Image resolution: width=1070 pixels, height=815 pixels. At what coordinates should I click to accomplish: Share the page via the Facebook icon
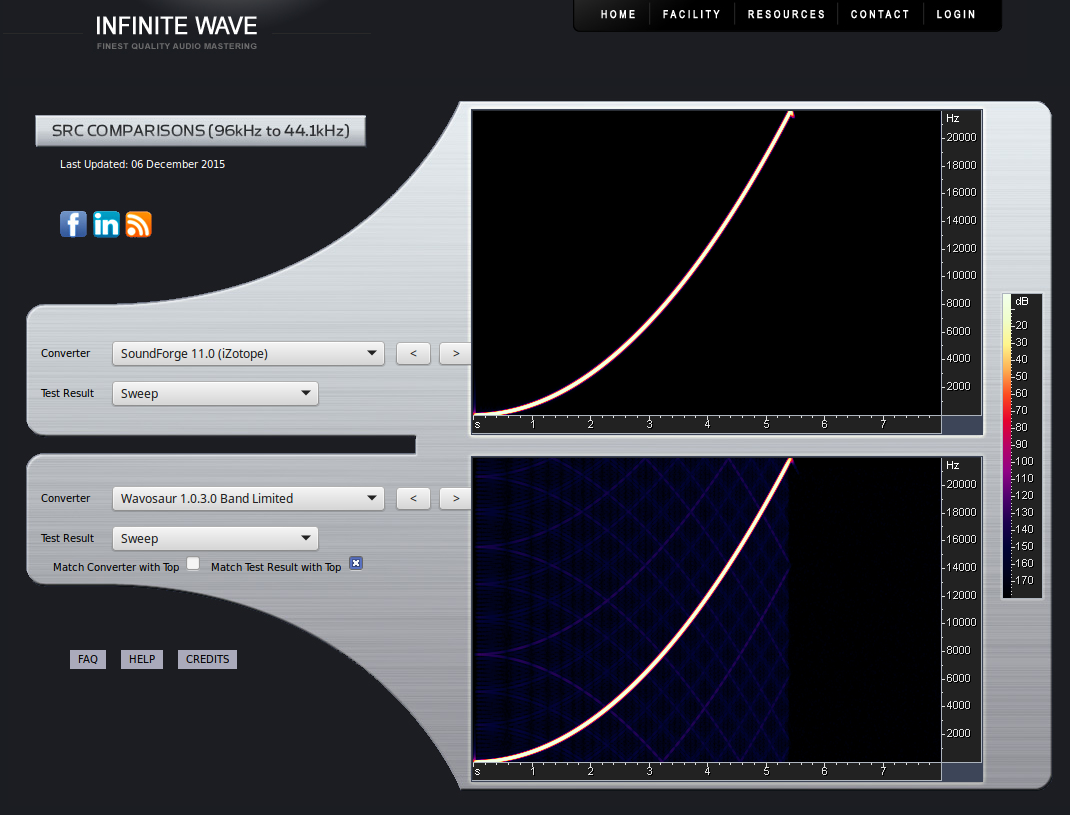(73, 224)
